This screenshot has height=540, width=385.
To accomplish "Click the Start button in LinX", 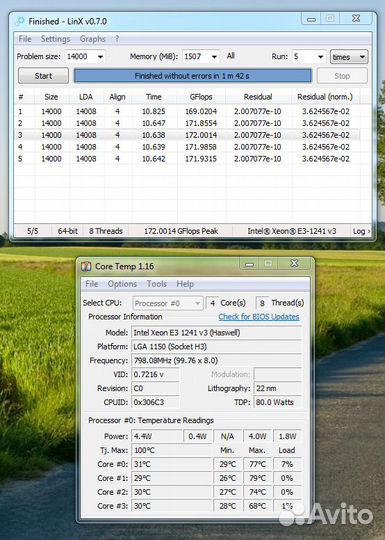I will 43,76.
